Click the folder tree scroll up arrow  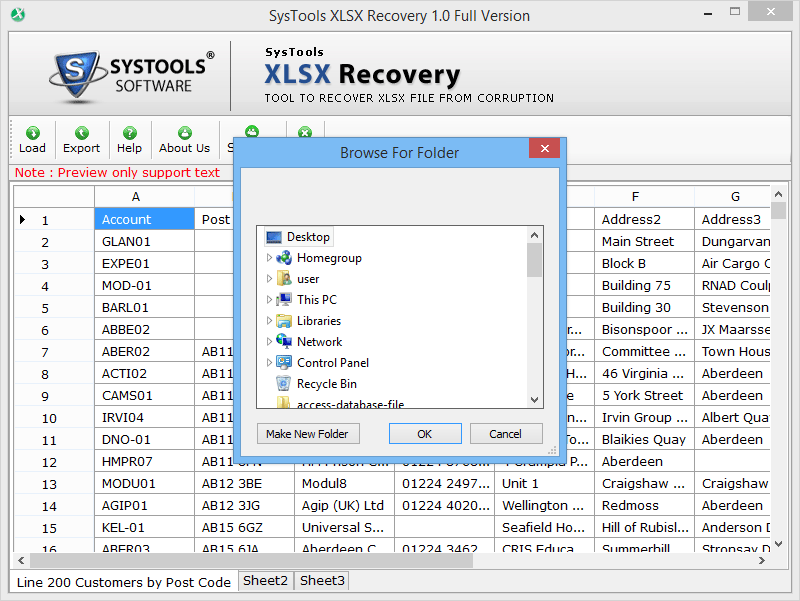(534, 235)
